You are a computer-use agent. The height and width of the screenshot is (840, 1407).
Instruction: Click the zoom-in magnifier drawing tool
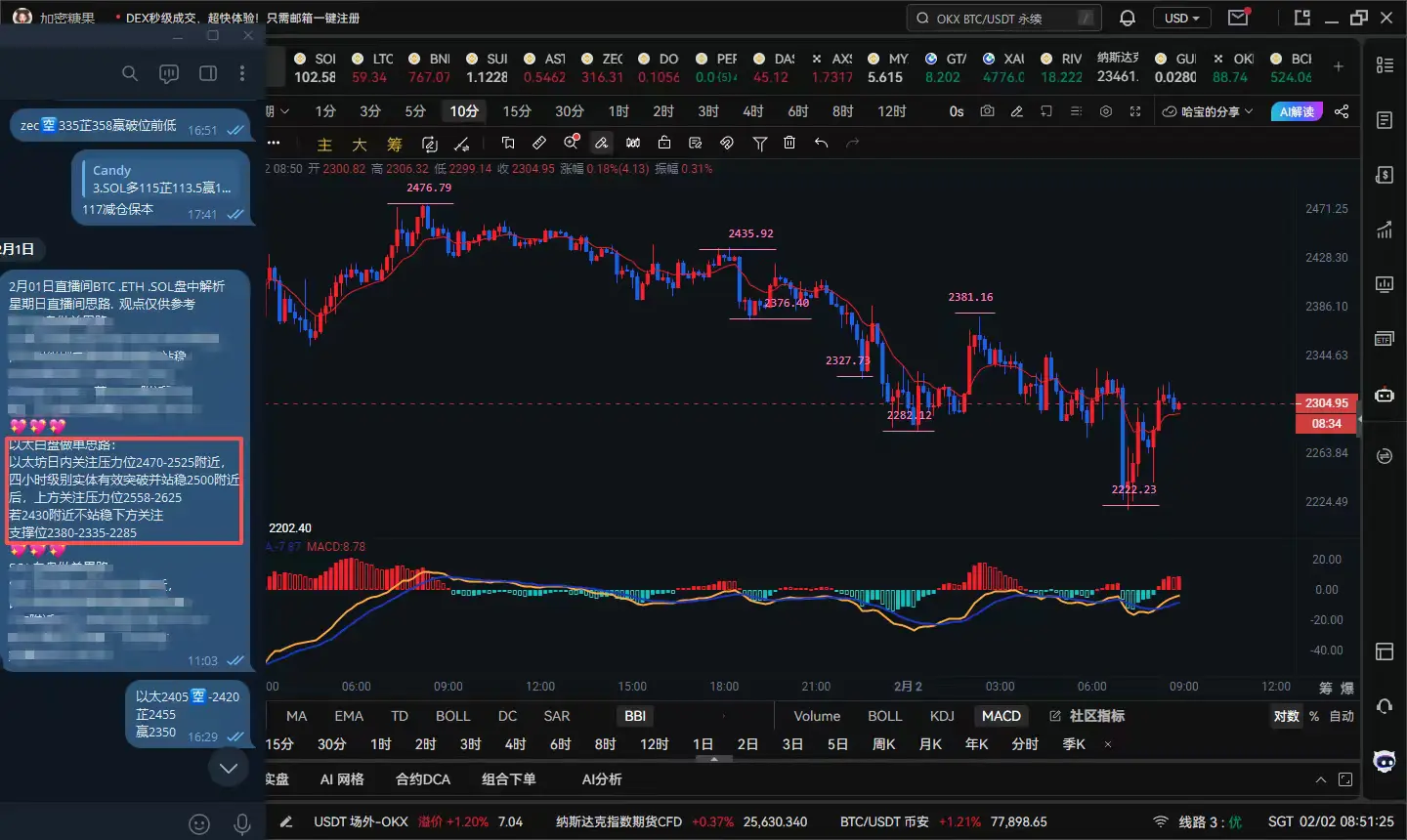pyautogui.click(x=572, y=143)
